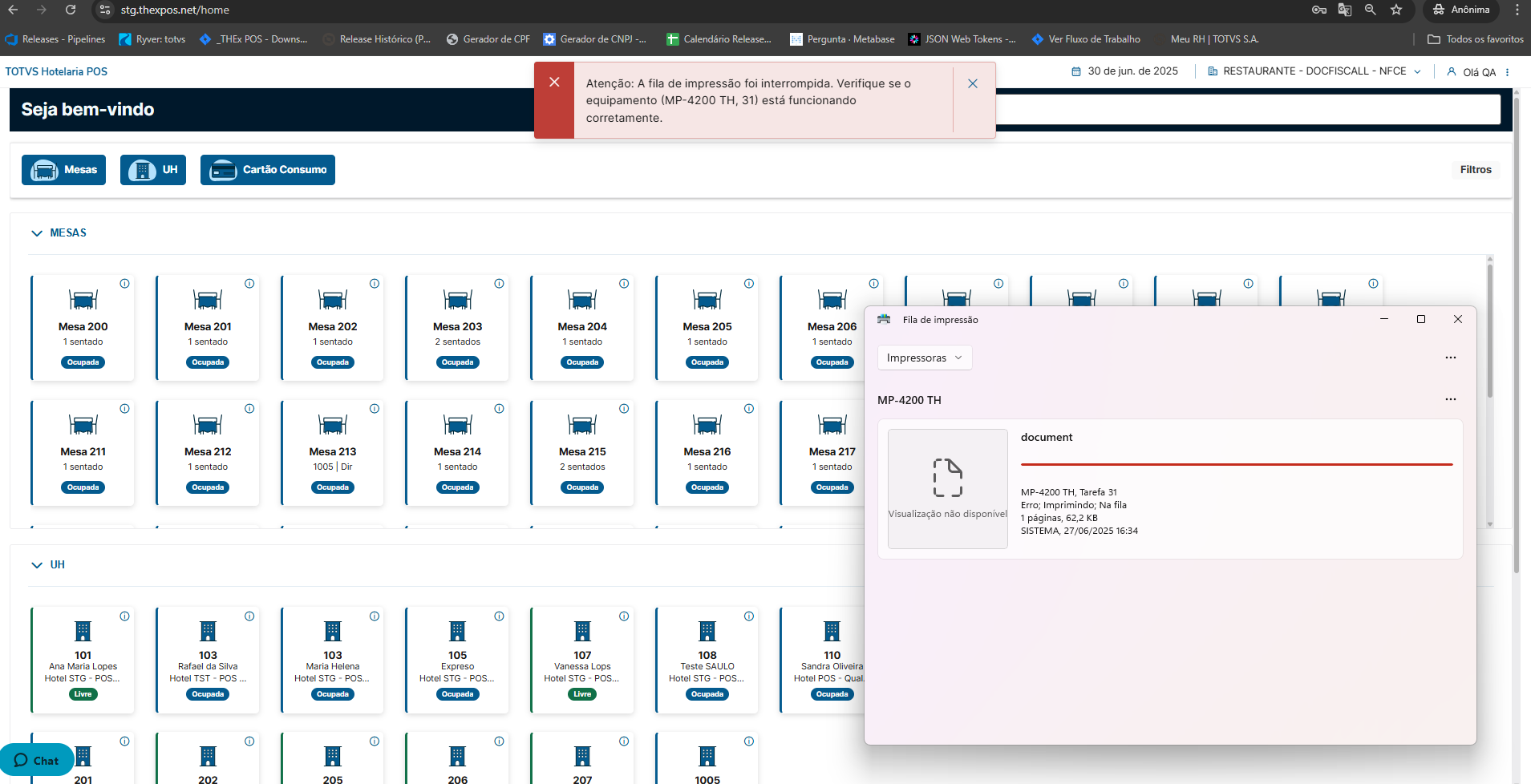Image resolution: width=1531 pixels, height=784 pixels.
Task: Open more options in print queue header
Action: pos(1451,358)
